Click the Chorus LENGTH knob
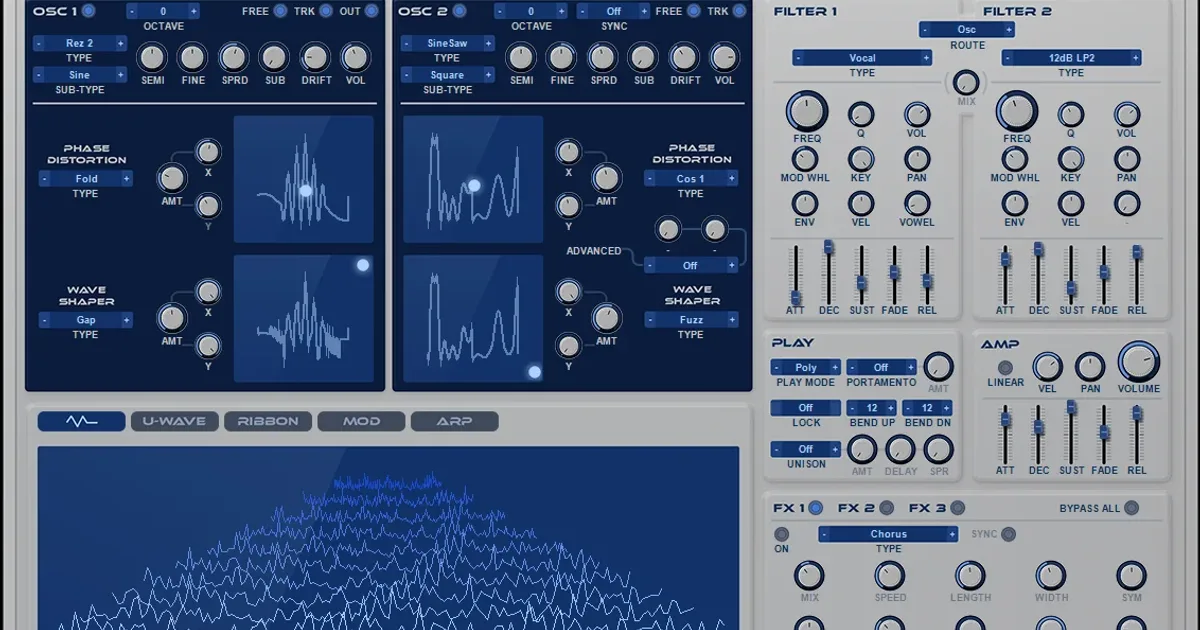 click(970, 576)
